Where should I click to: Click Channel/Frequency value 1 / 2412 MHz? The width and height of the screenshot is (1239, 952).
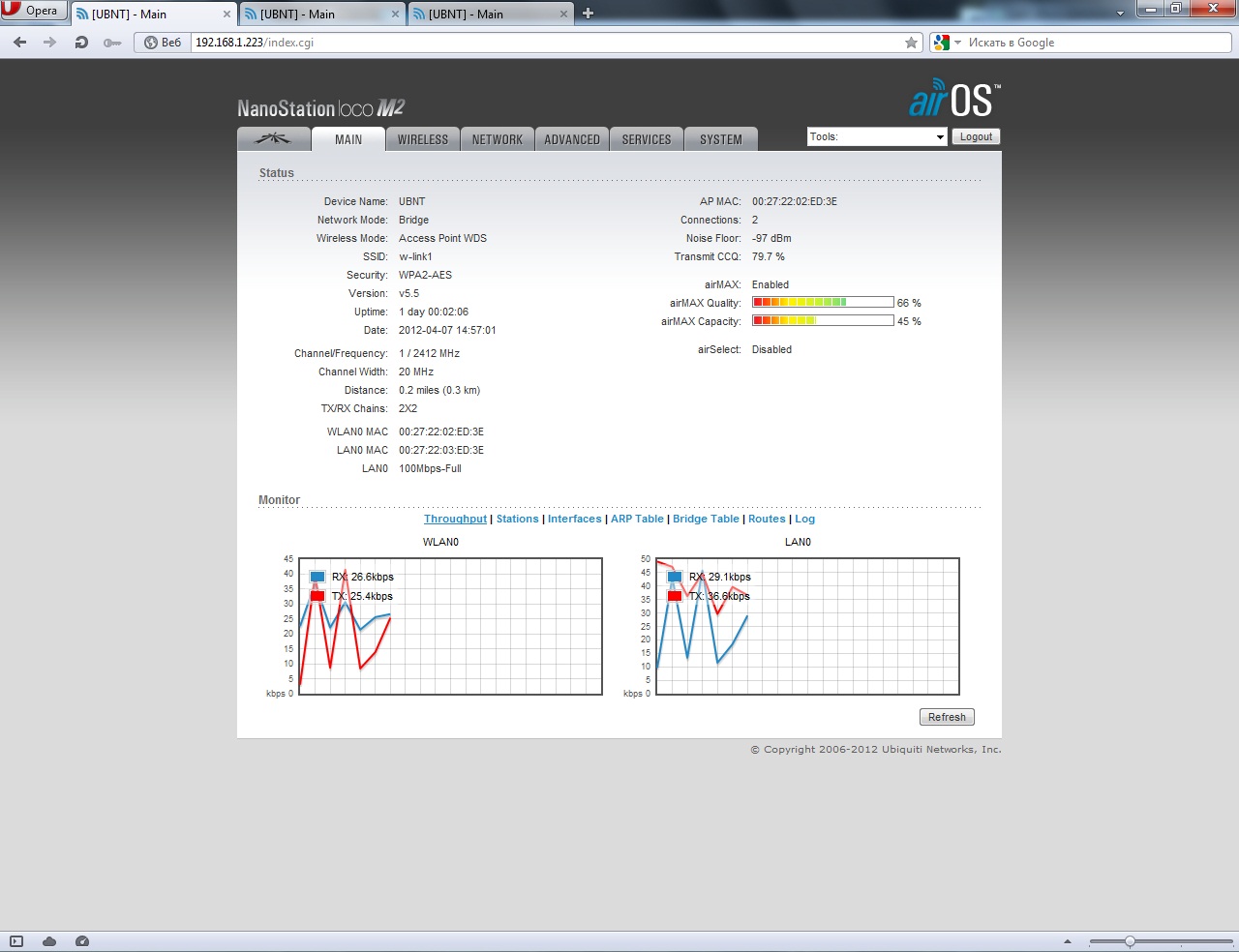click(x=429, y=353)
